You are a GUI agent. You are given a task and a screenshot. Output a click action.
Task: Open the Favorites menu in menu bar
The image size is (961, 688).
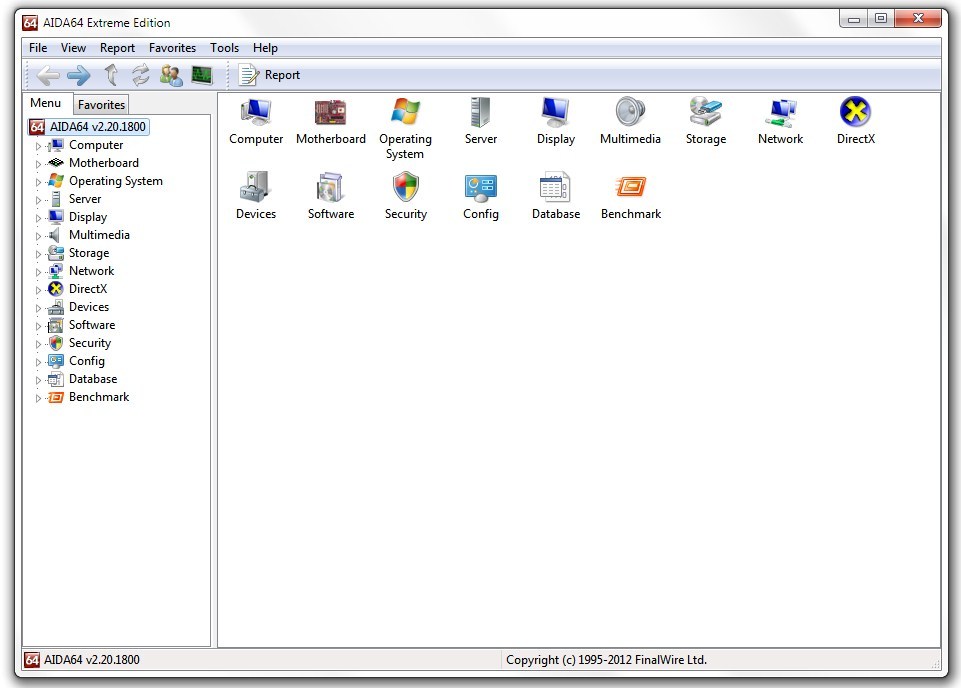[x=172, y=48]
